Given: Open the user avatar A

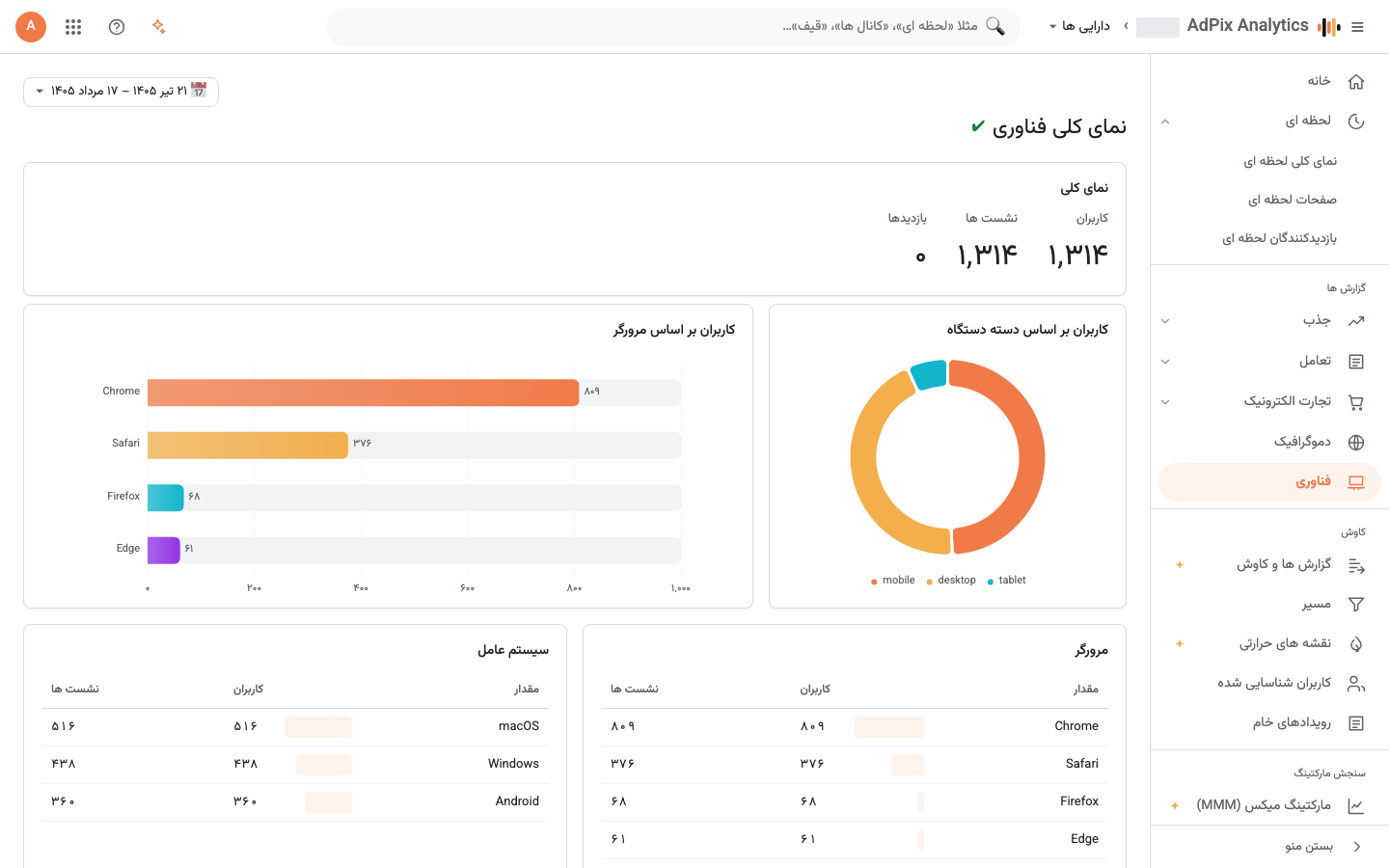Looking at the screenshot, I should (x=31, y=27).
